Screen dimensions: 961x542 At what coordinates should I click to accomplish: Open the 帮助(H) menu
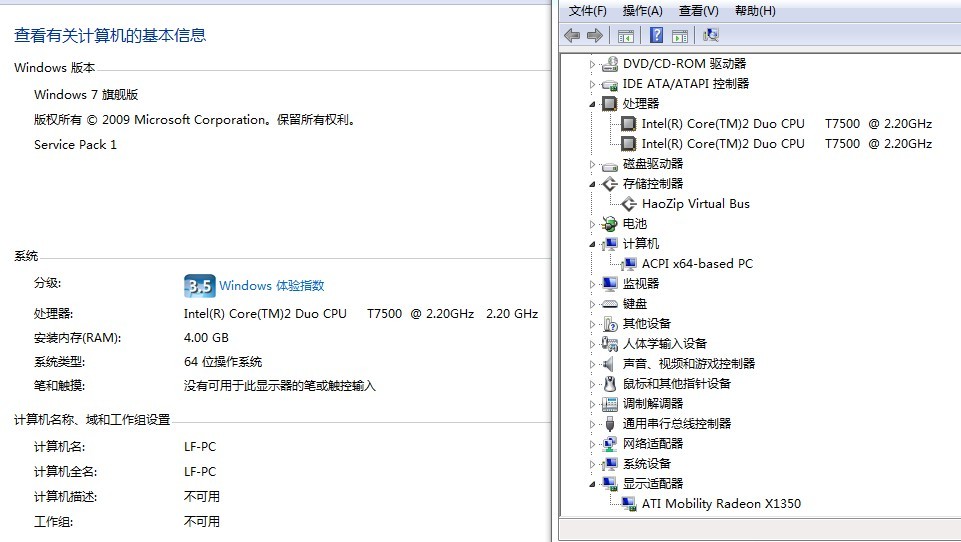tap(755, 11)
